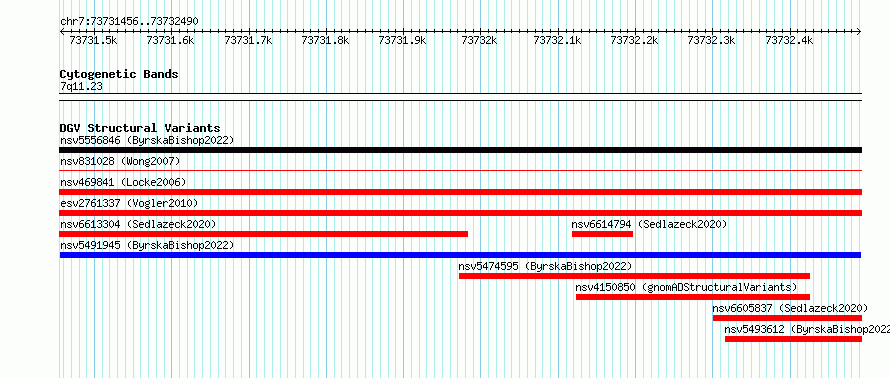The image size is (890, 378).
Task: Select the thin red nsv831028 variant line
Action: [x=461, y=170]
